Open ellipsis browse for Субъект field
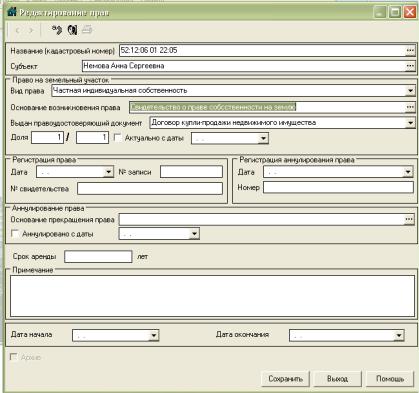The height and width of the screenshot is (393, 419). coord(410,66)
